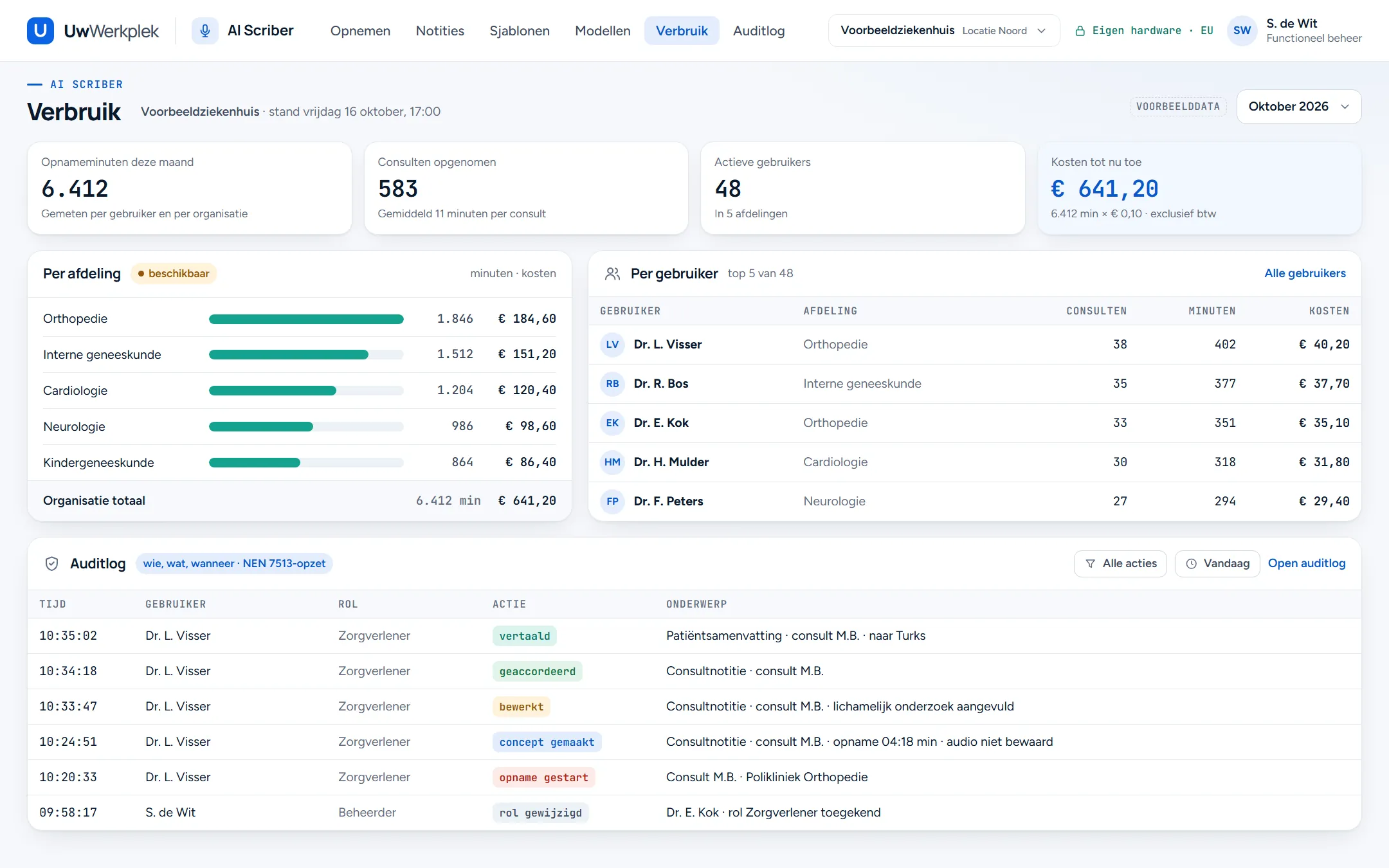
Task: Click the Auditlog shield icon
Action: [52, 564]
